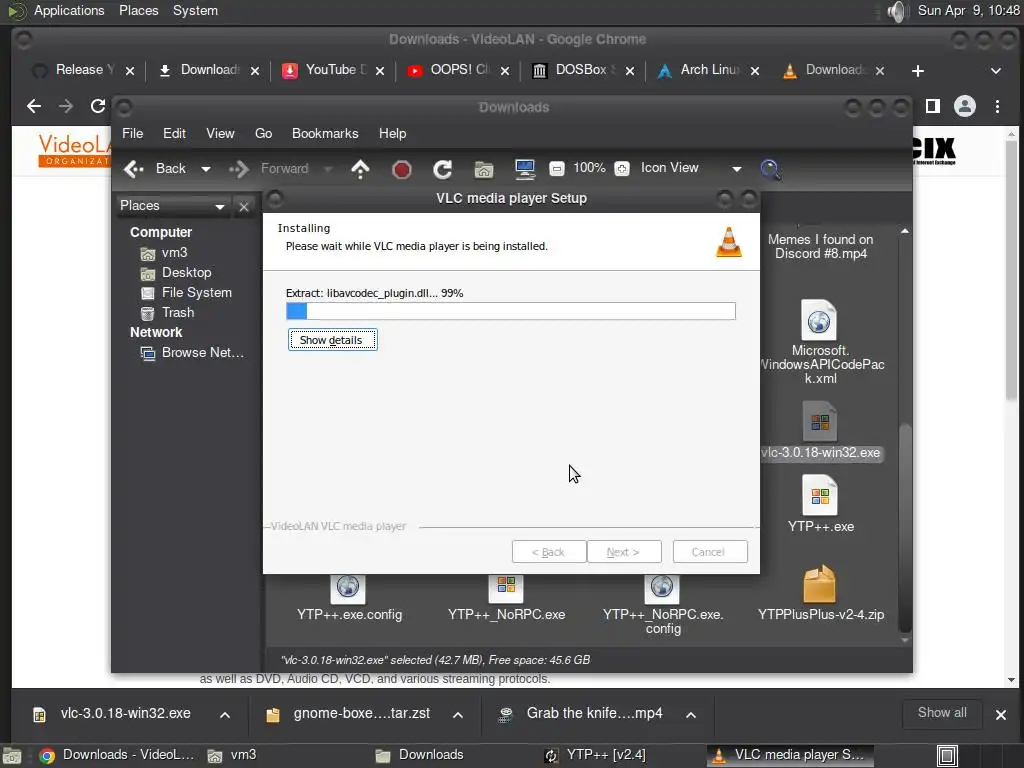This screenshot has width=1024, height=768.
Task: Expand the Places sidebar dropdown
Action: [172, 206]
